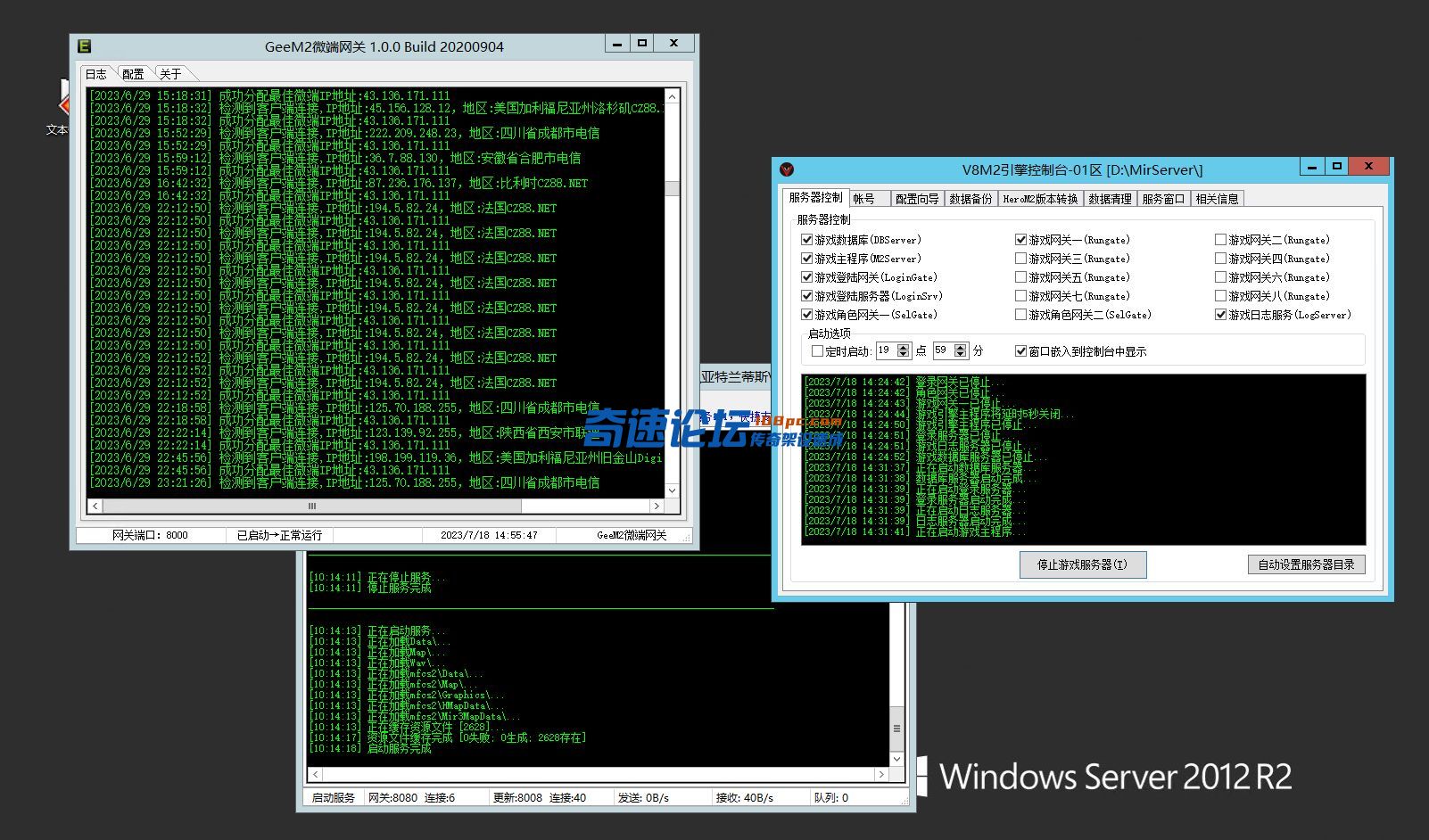
Task: Enable 游戏网关四(Rungate) checkbox
Action: pos(1220,259)
